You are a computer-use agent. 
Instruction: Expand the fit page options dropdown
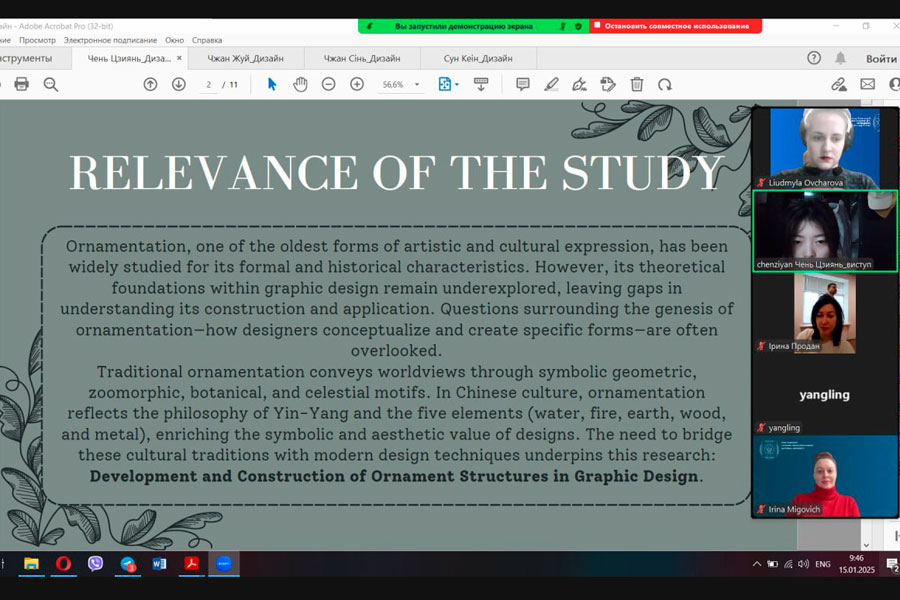tap(457, 85)
